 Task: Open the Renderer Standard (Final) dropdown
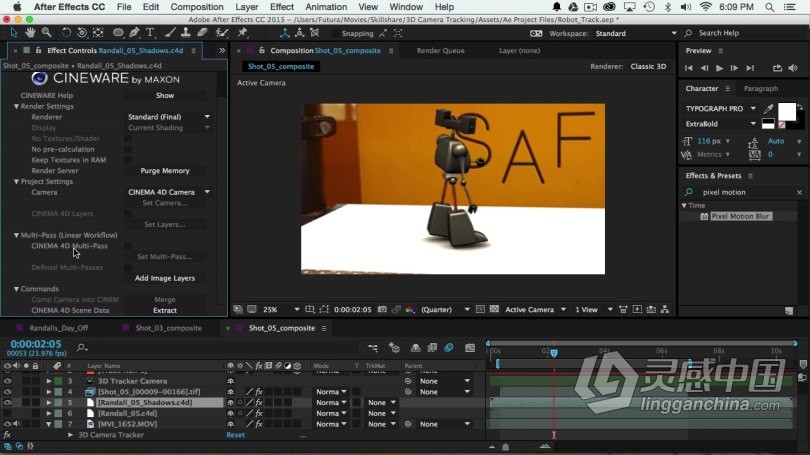coord(168,117)
